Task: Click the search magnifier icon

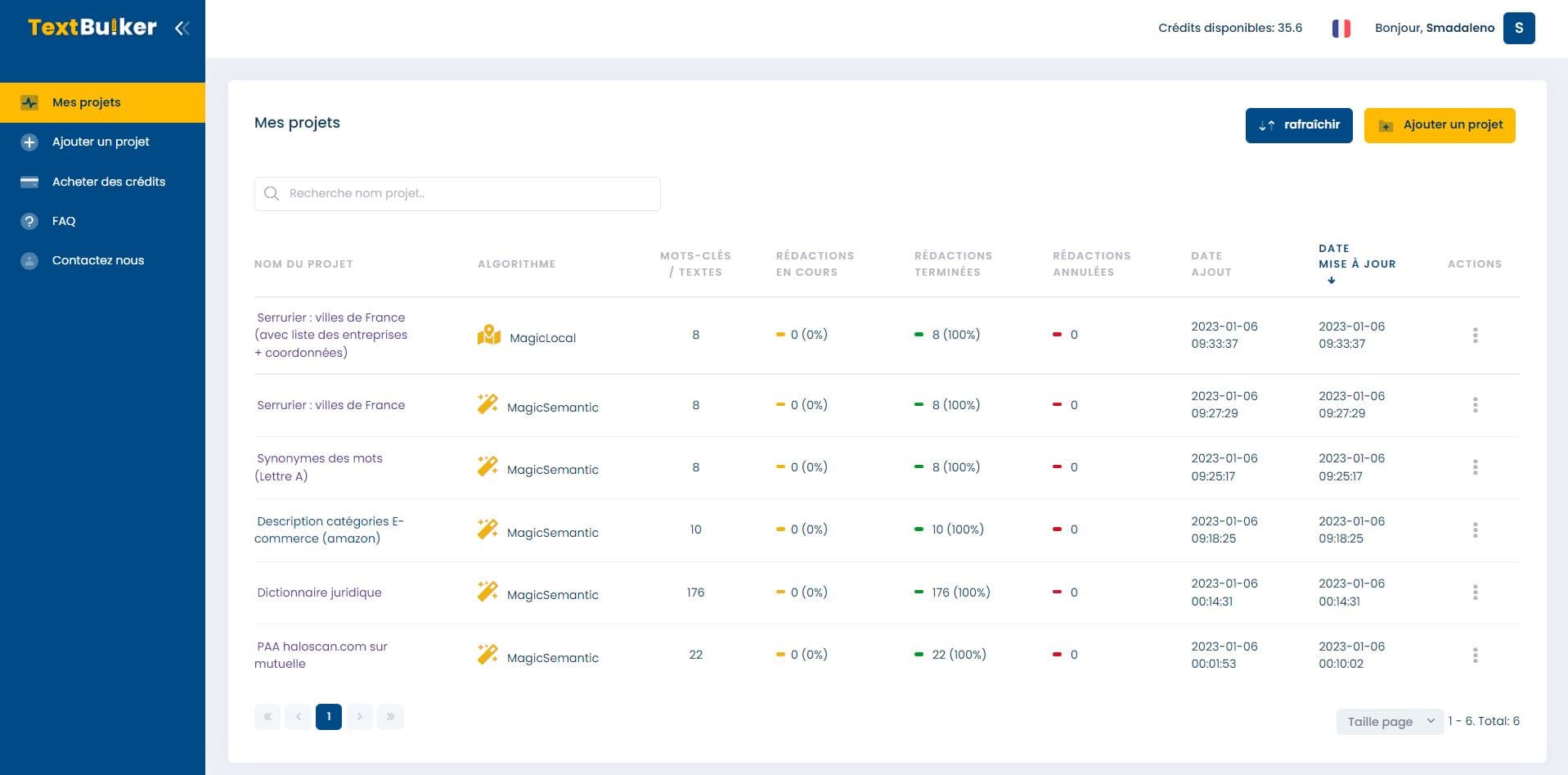Action: (272, 193)
